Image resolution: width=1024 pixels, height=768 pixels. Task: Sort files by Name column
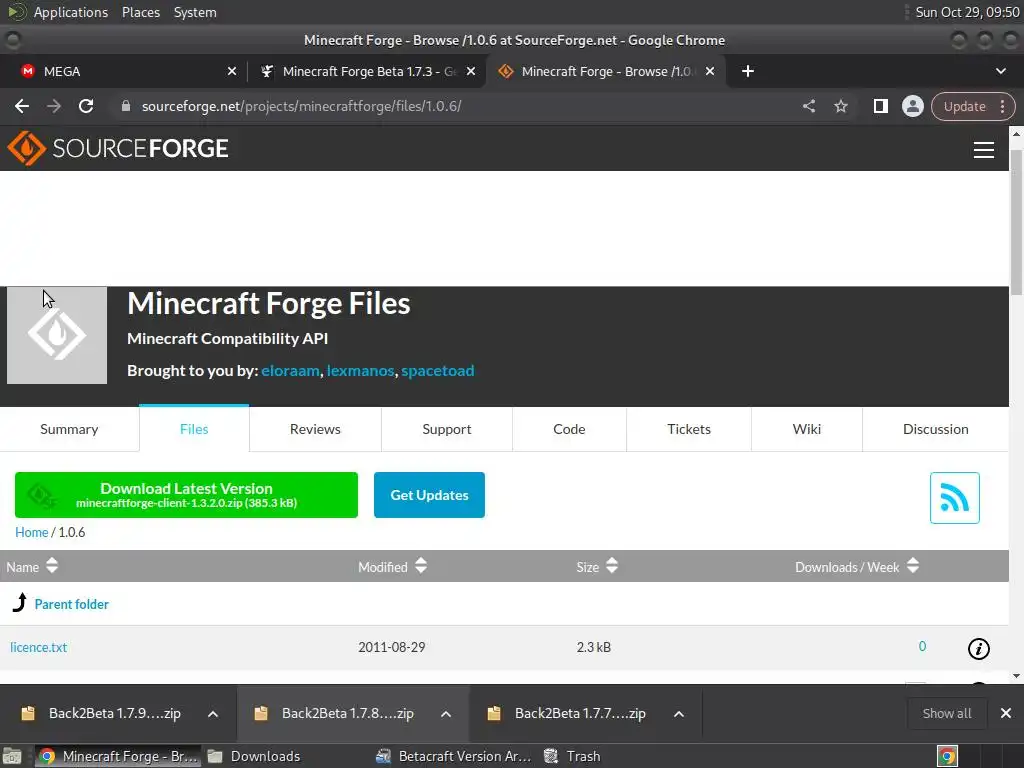[32, 567]
